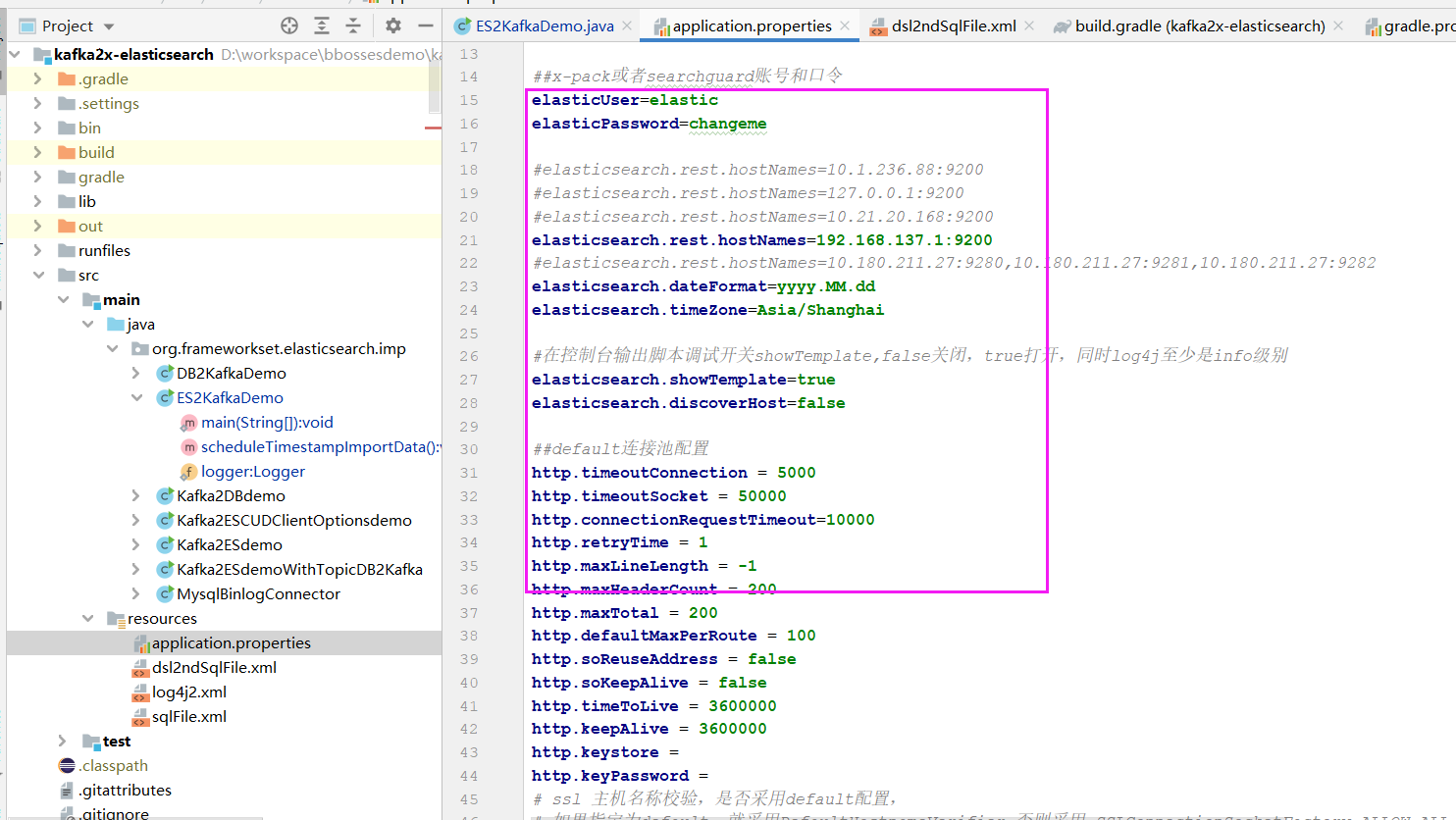
Task: Expand the bin folder
Action: [x=37, y=128]
